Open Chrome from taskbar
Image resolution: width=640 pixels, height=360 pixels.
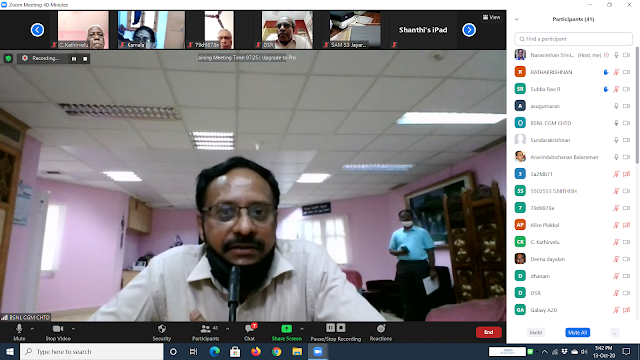[x=277, y=351]
